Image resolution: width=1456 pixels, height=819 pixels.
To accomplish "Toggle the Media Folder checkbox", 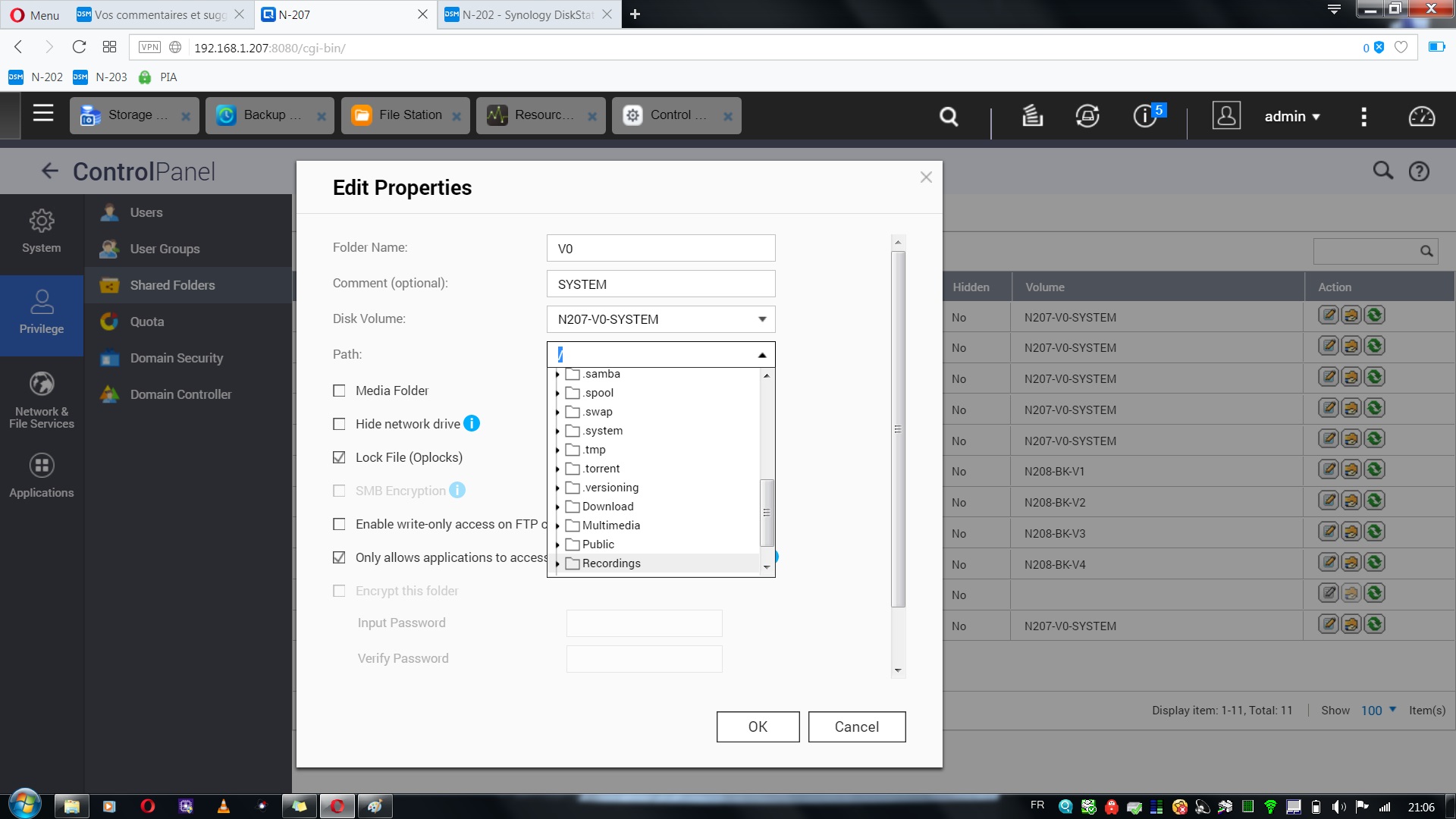I will tap(339, 391).
